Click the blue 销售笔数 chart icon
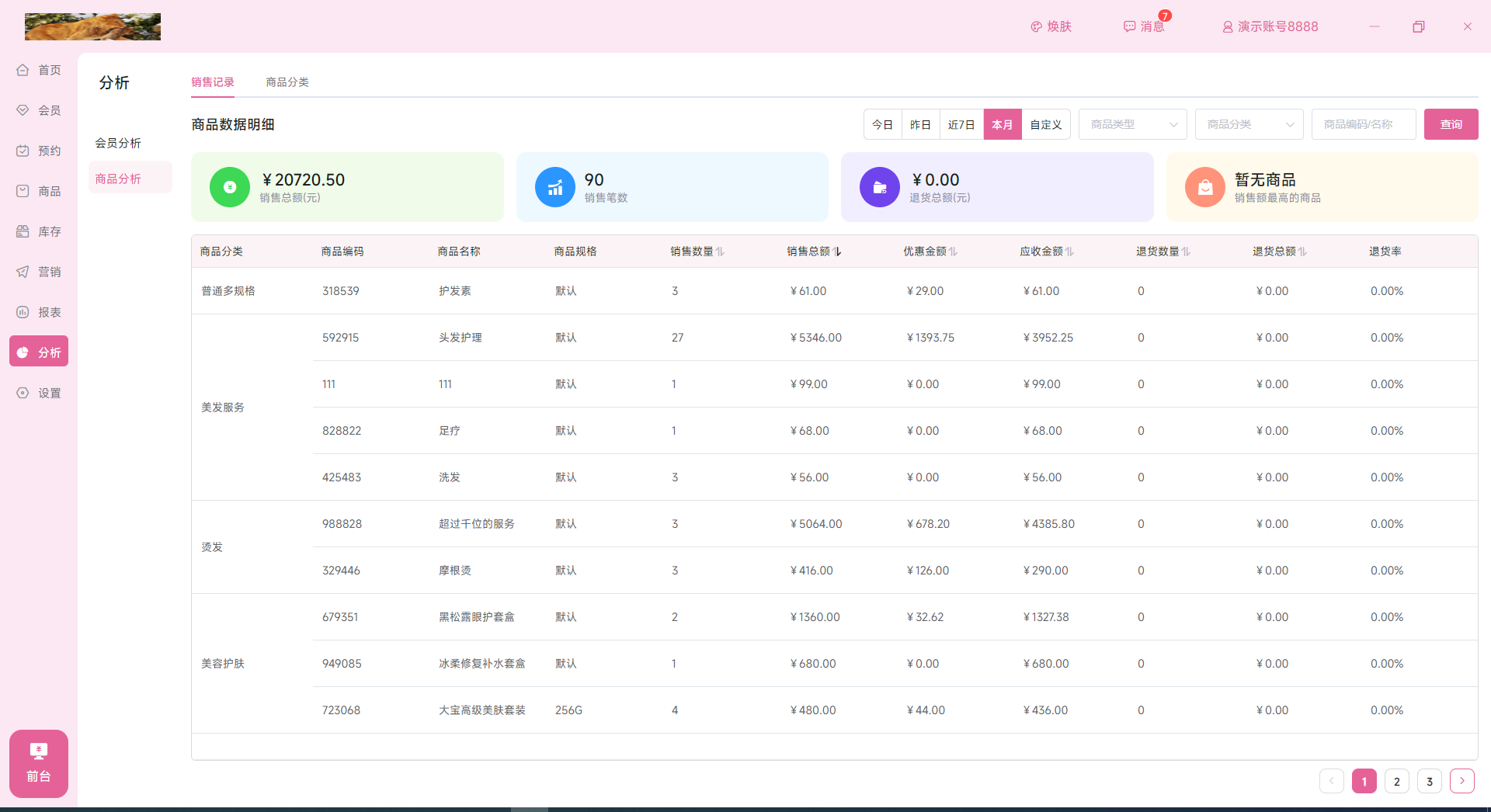The image size is (1491, 812). pos(555,187)
